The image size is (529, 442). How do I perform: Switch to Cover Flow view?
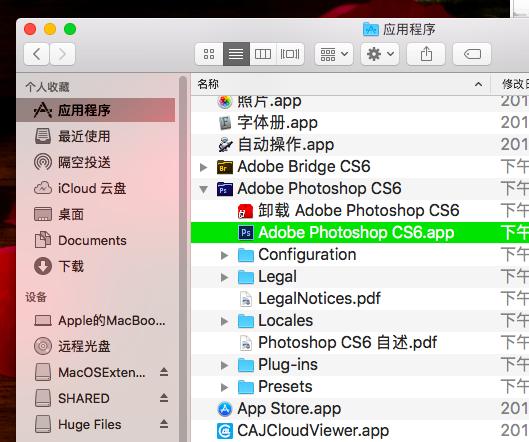(x=290, y=54)
